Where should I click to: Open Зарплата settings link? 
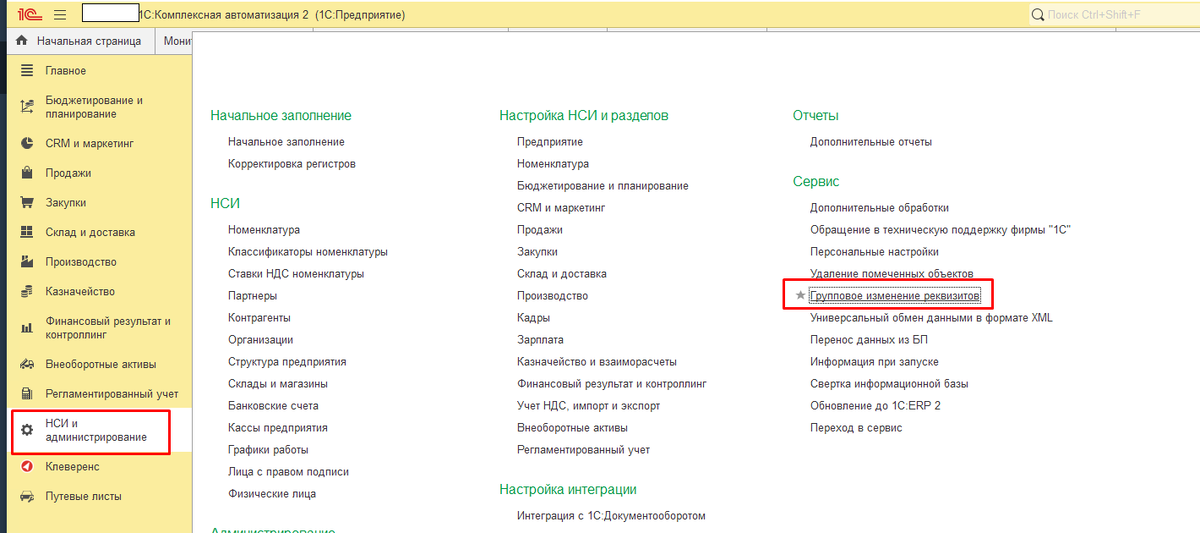click(540, 340)
